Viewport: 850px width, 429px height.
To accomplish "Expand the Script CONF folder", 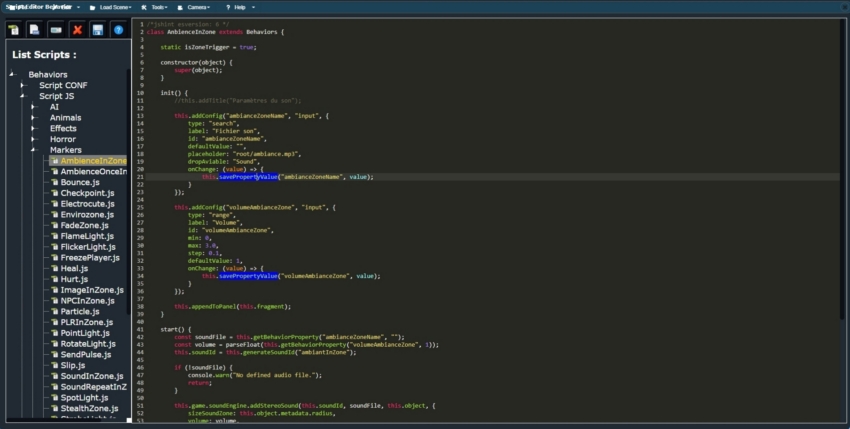I will click(x=24, y=85).
